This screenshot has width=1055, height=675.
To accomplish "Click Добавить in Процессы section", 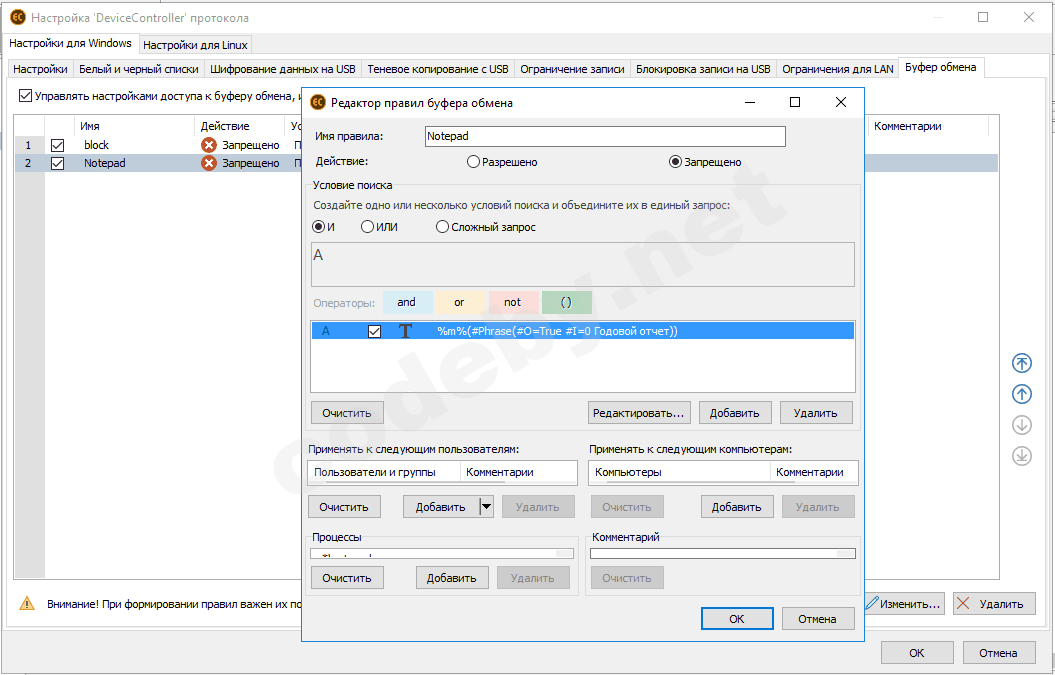I will 451,577.
